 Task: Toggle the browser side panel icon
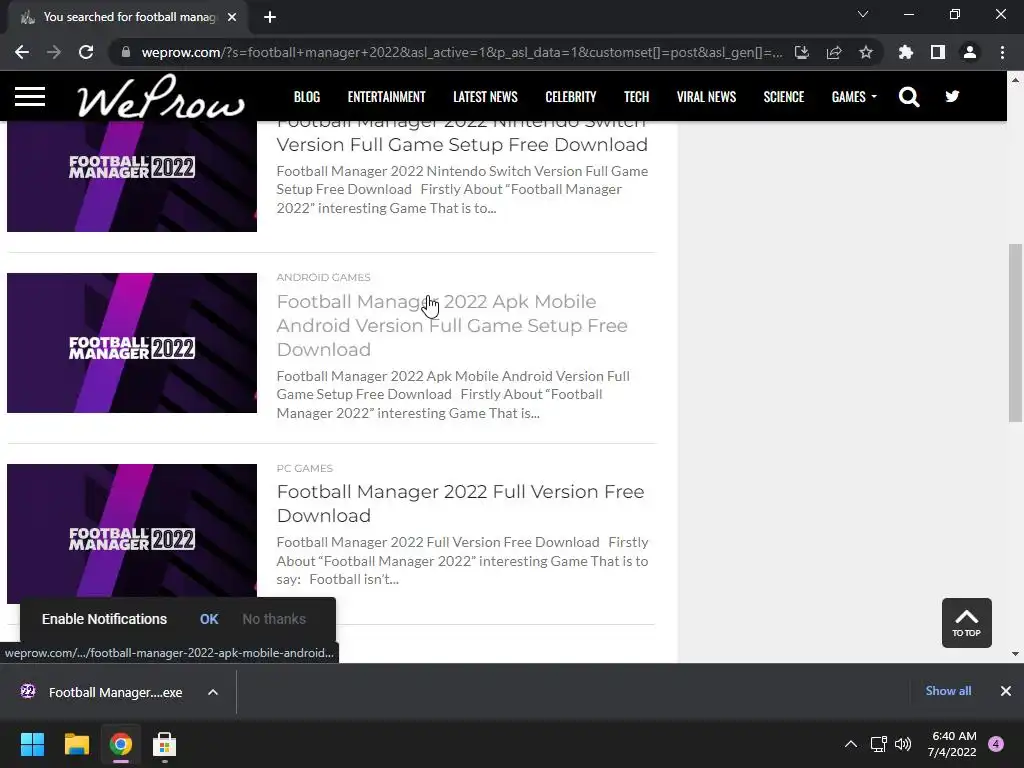click(938, 52)
